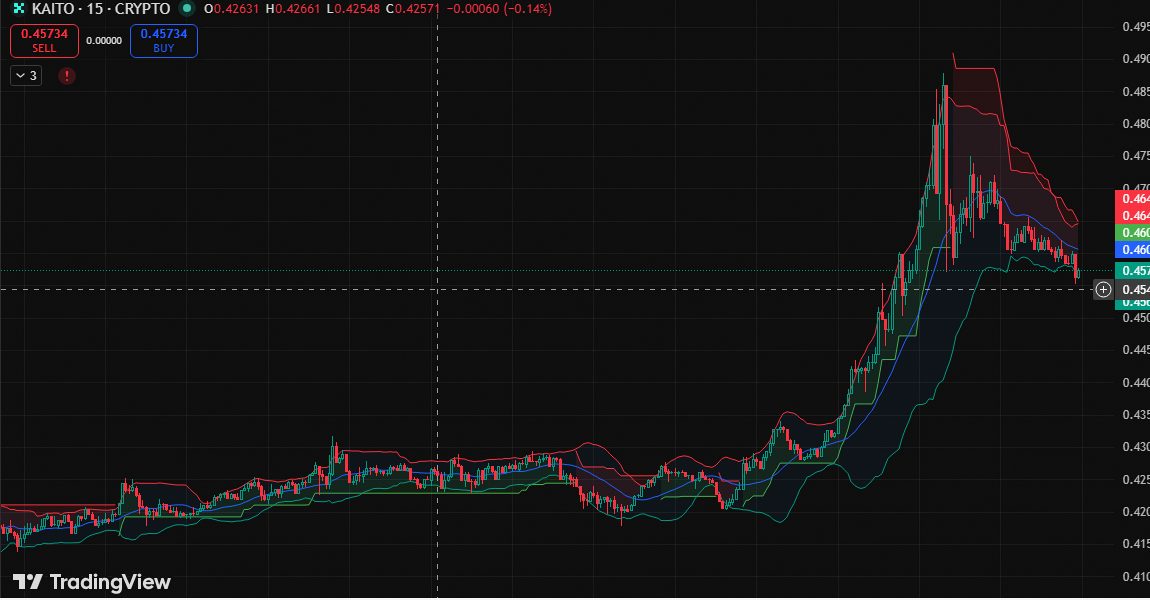Click the blue 0.45734 BUY button

click(164, 41)
